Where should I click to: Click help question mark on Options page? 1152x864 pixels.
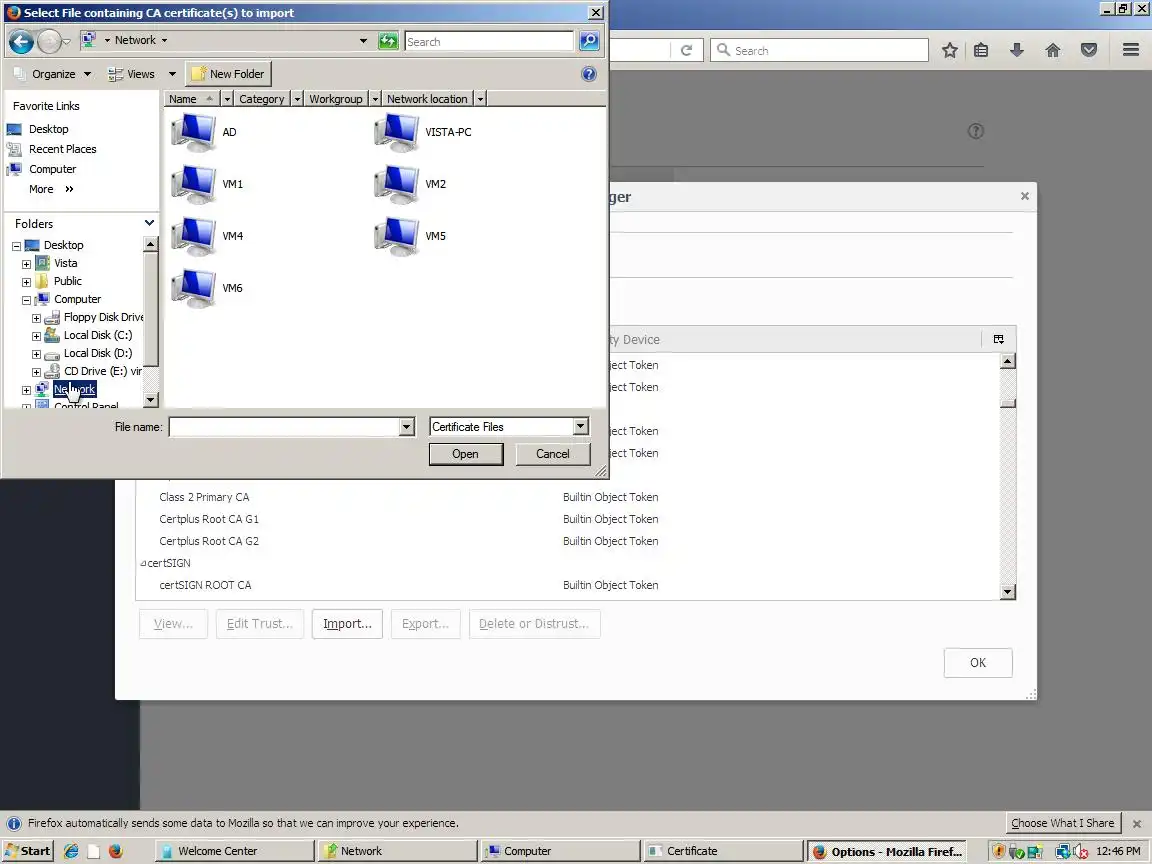coord(975,132)
